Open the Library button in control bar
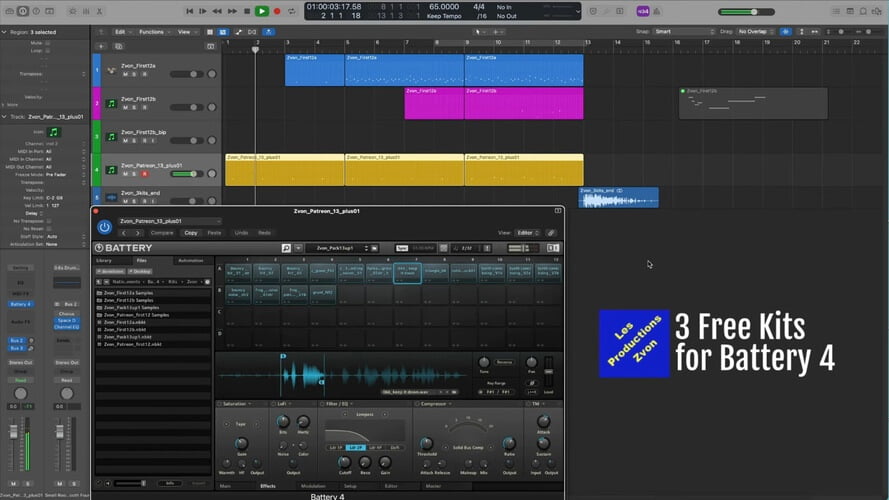 coord(10,11)
